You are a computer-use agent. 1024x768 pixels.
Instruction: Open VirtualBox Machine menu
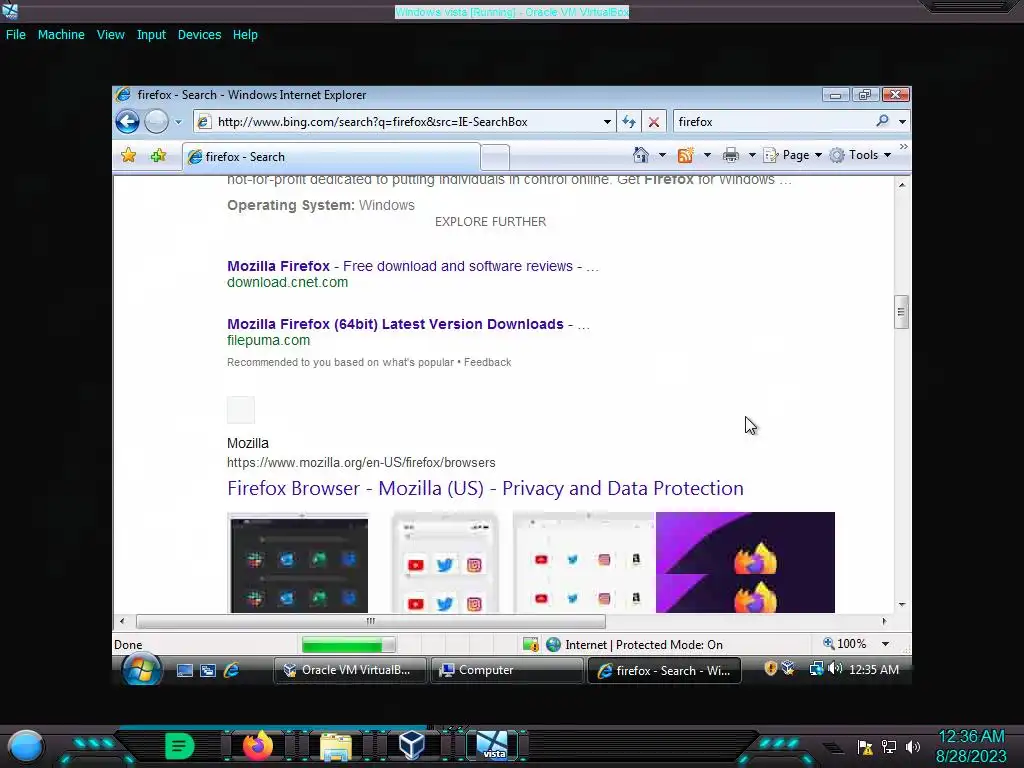tap(61, 35)
